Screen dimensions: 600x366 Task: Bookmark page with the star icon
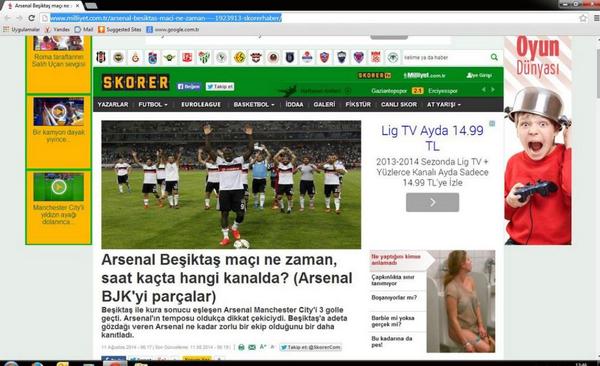point(583,18)
